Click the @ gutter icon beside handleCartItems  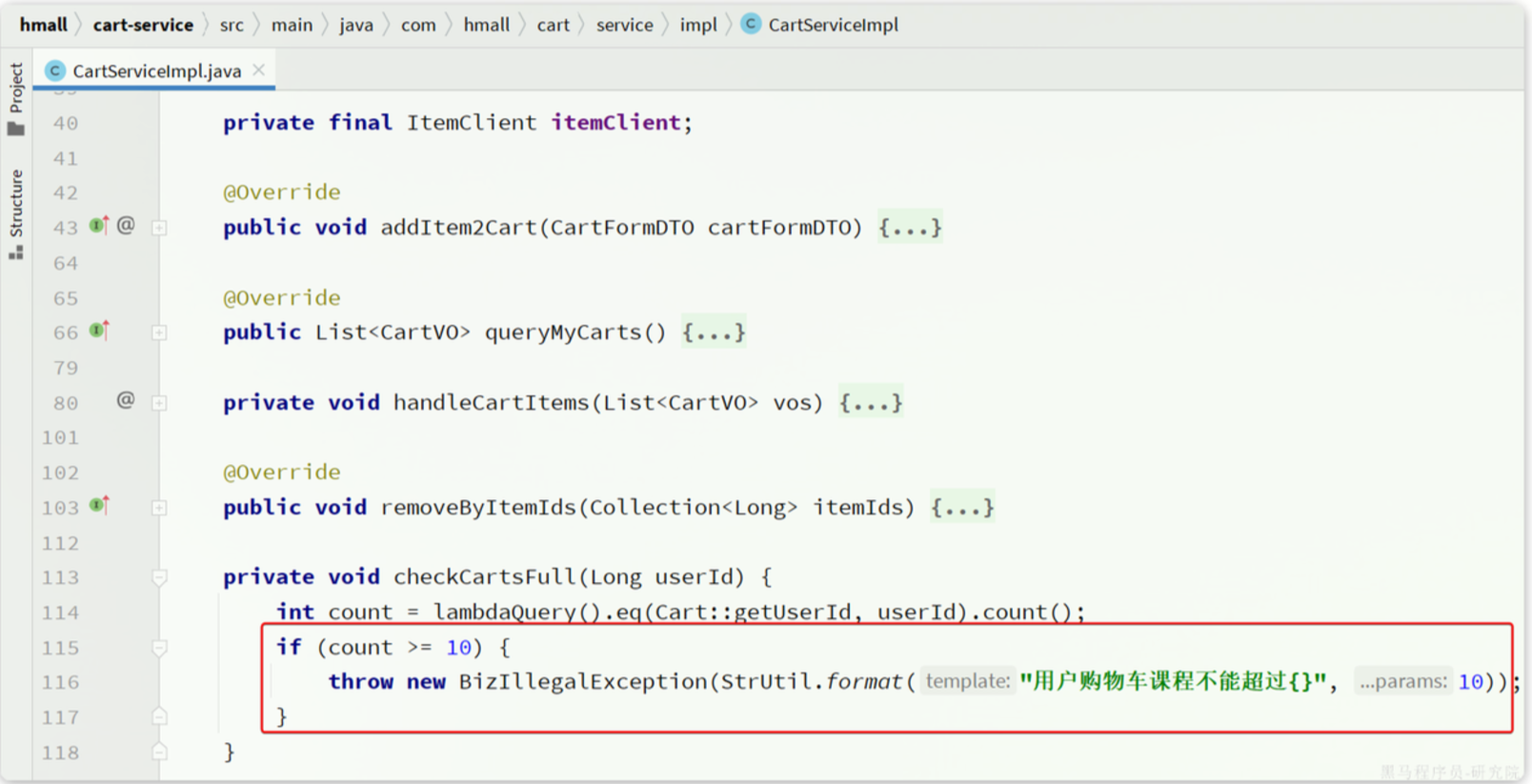point(126,400)
